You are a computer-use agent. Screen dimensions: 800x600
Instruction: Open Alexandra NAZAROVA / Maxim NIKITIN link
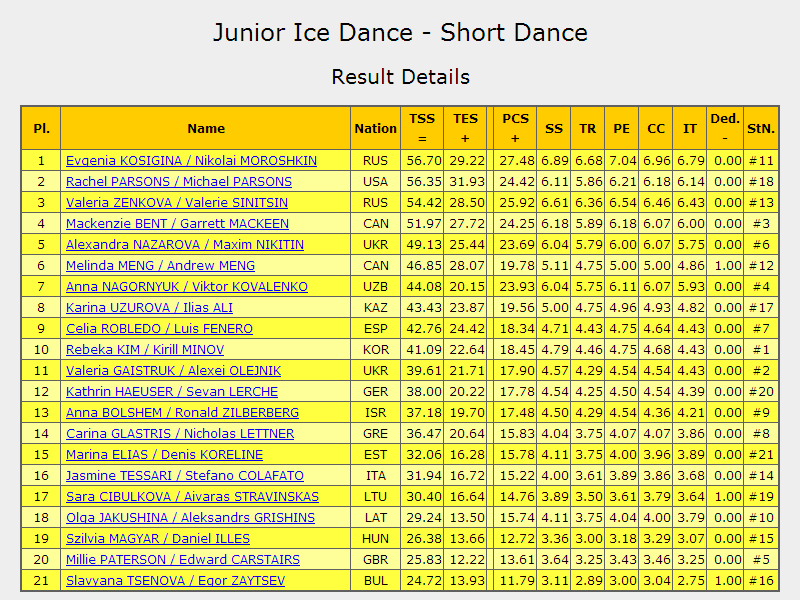pos(185,244)
